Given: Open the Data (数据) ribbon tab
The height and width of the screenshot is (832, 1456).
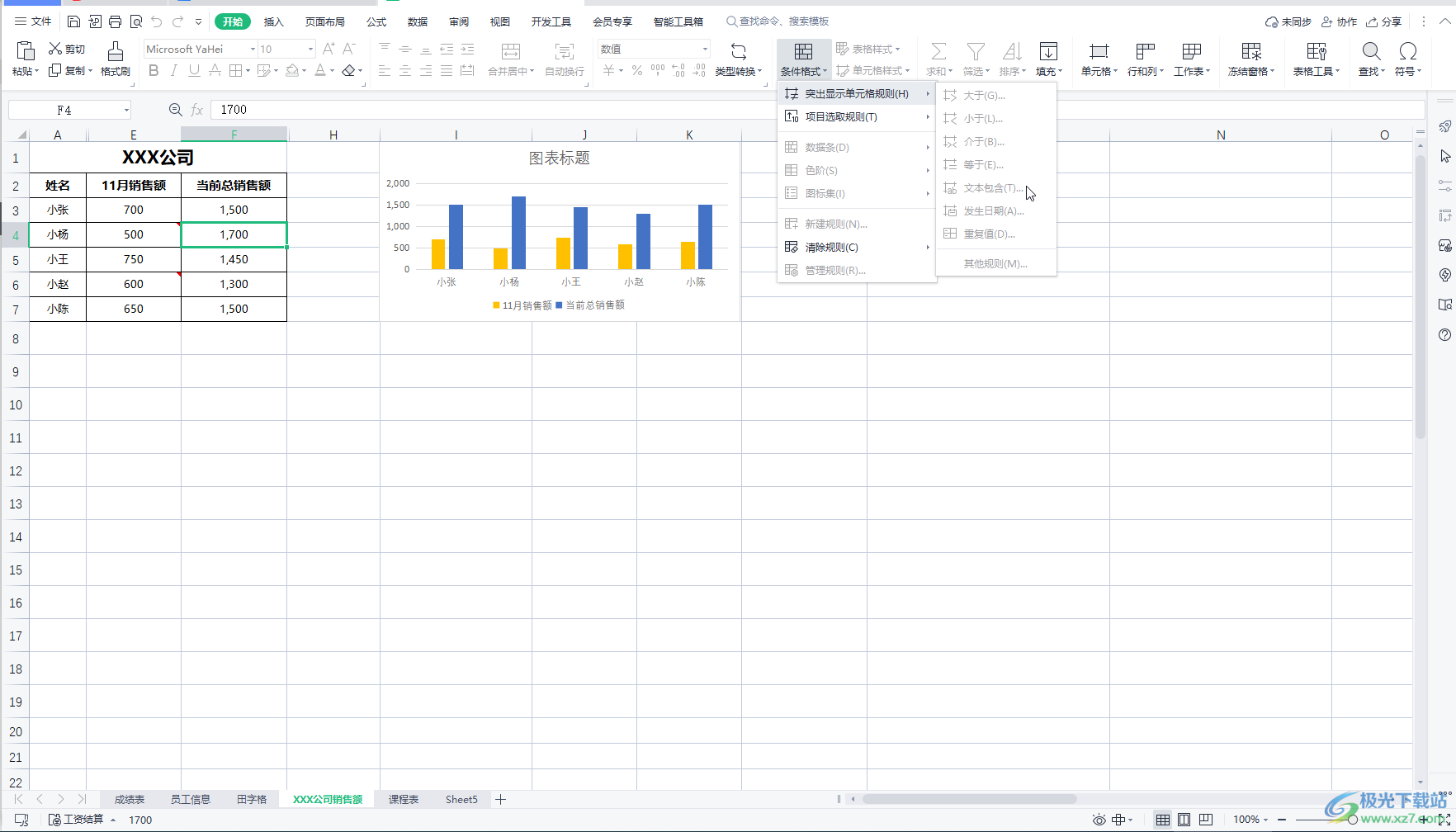Looking at the screenshot, I should click(x=418, y=21).
